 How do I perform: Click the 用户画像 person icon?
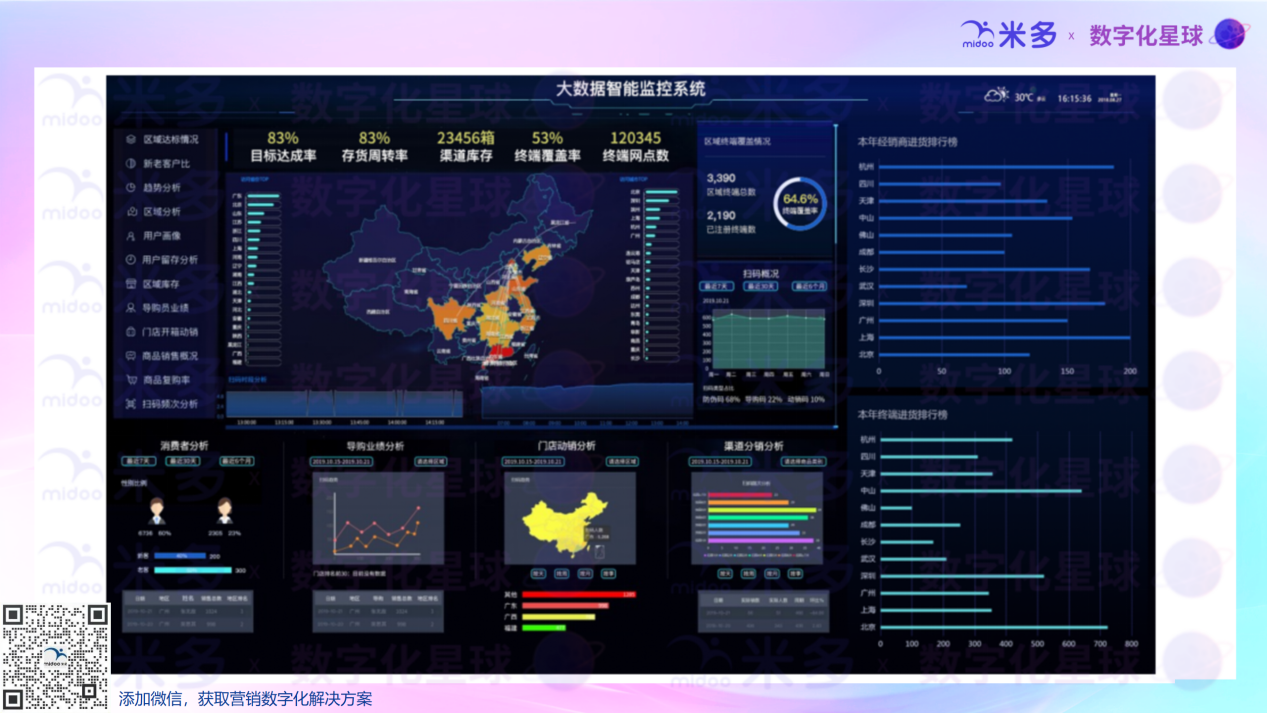click(131, 236)
